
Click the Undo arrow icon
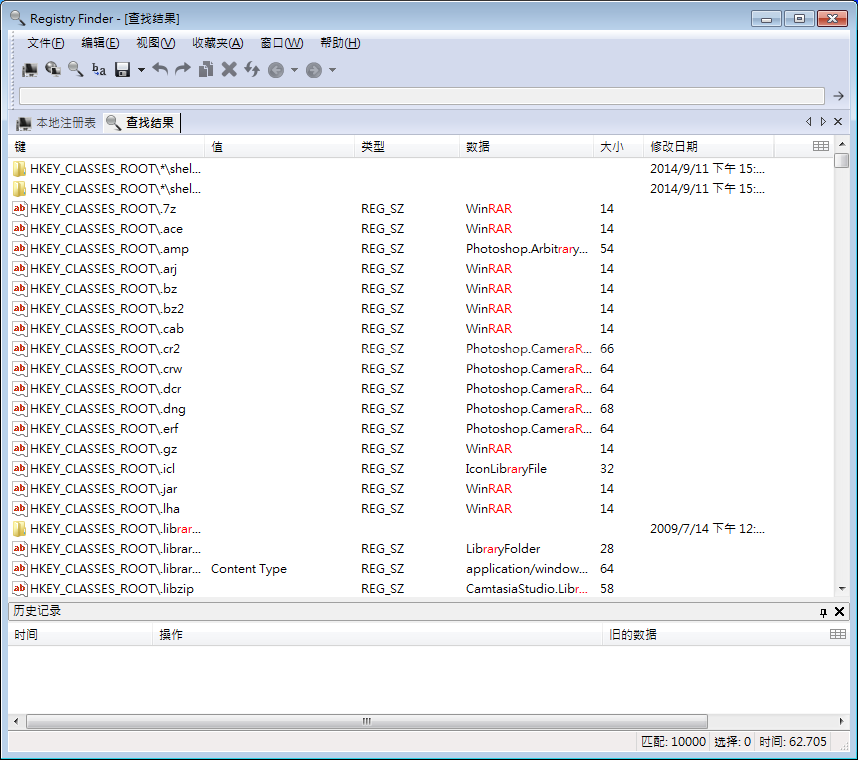(x=160, y=69)
